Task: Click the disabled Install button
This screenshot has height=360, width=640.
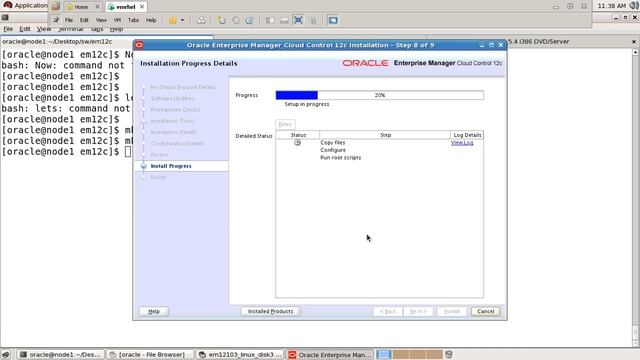Action: tap(452, 311)
